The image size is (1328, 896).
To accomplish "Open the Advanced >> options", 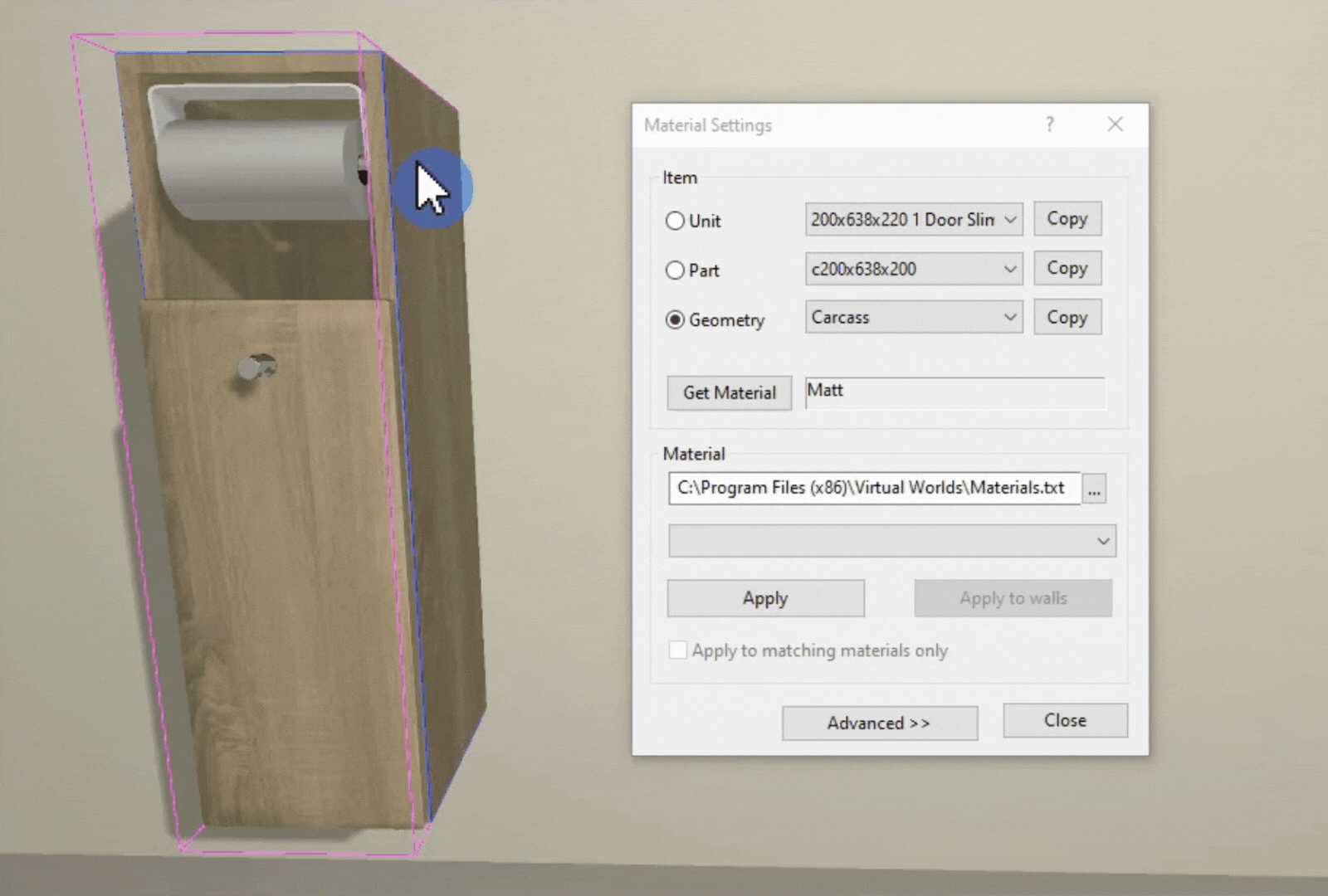I will point(880,723).
